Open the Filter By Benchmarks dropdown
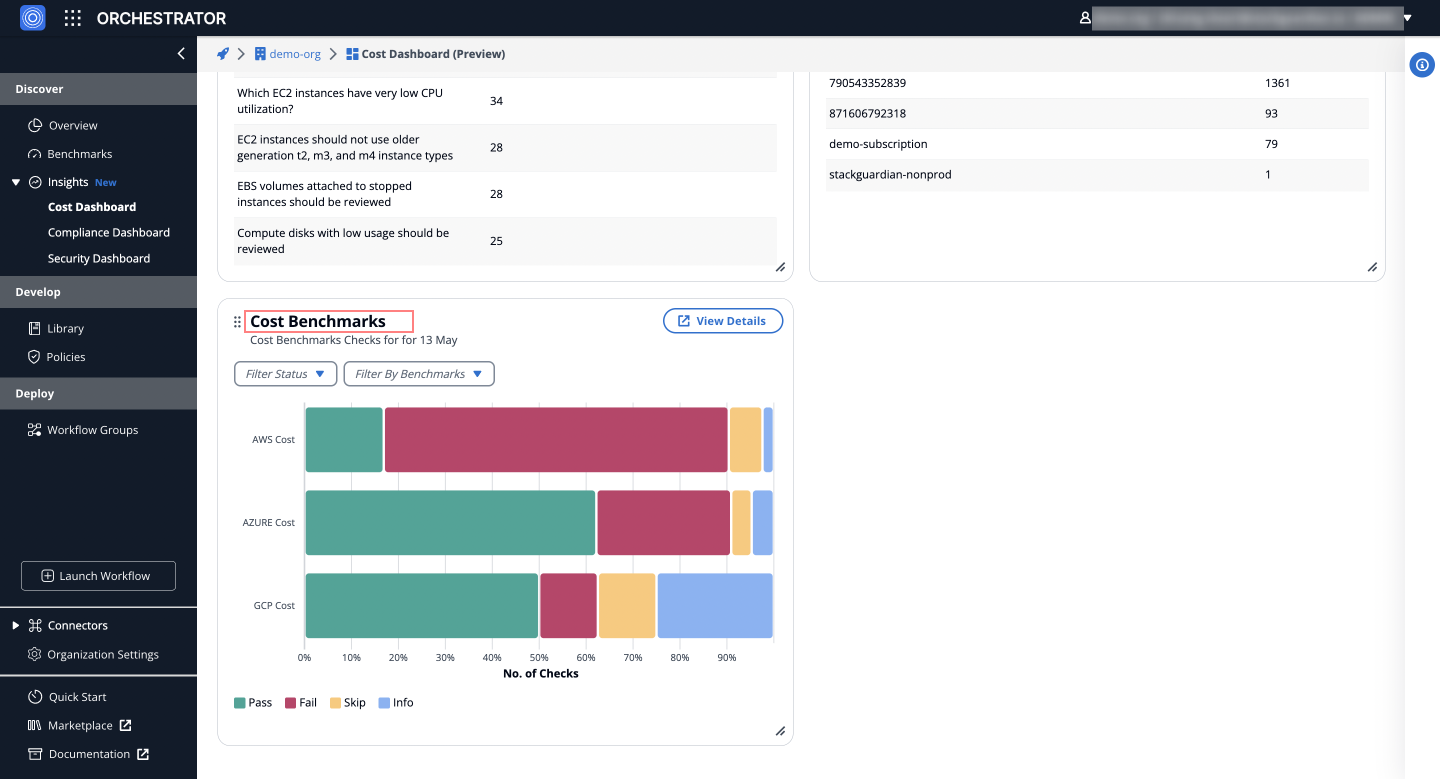Viewport: 1440px width, 779px height. click(x=419, y=373)
